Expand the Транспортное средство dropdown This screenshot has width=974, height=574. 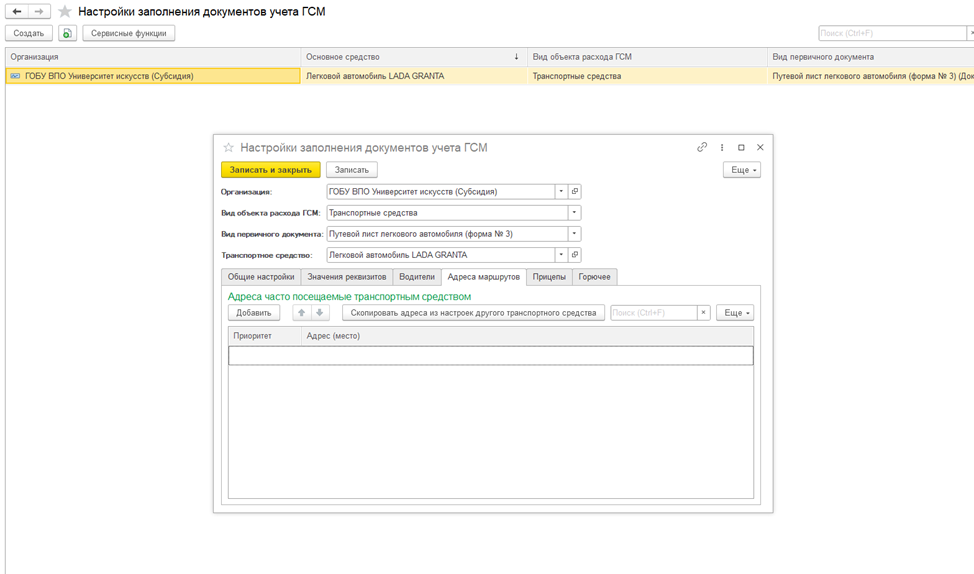tap(561, 255)
